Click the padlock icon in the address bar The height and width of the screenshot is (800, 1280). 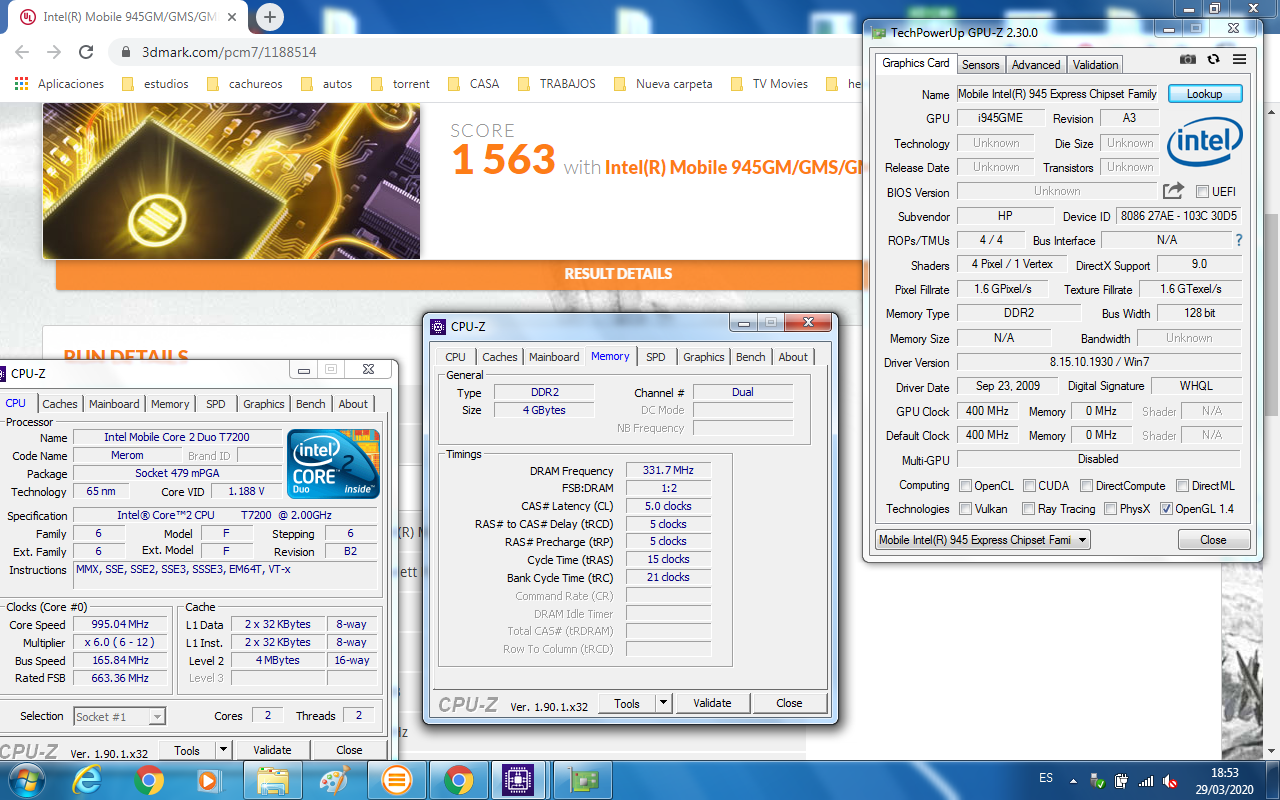[x=126, y=52]
